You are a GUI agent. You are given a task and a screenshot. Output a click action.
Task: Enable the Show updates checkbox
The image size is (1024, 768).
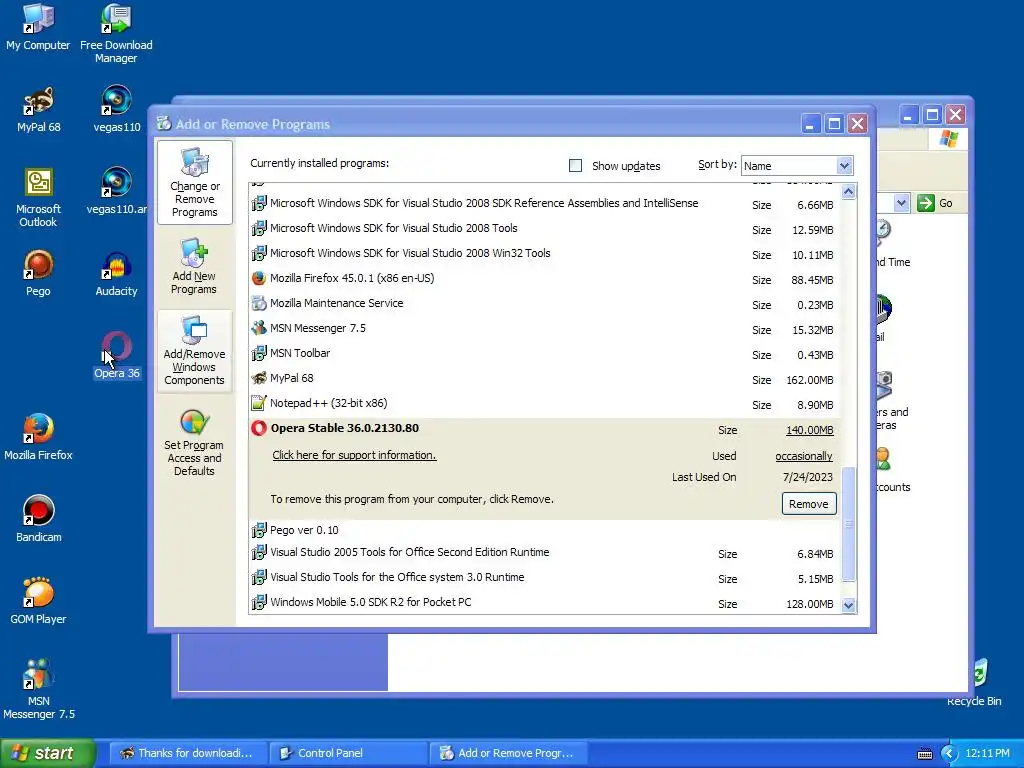coord(575,166)
